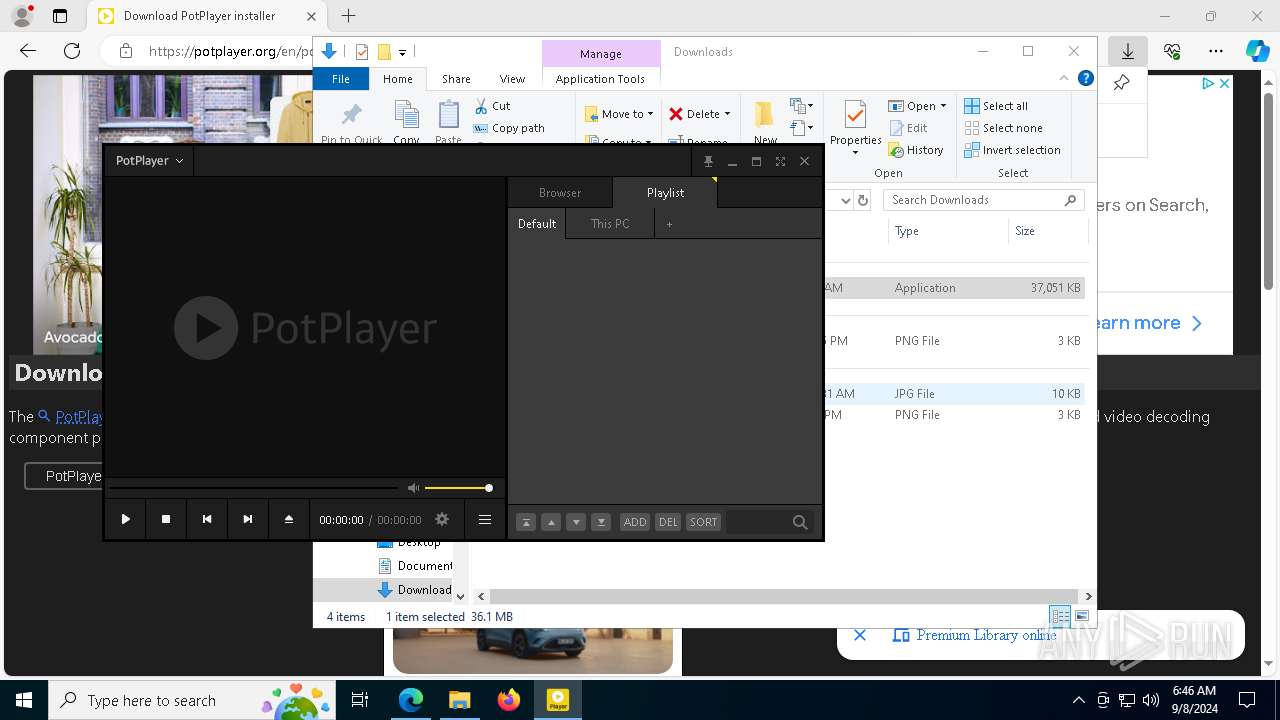1280x720 pixels.
Task: Switch to the Browser tab in PotPlayer
Action: [560, 193]
